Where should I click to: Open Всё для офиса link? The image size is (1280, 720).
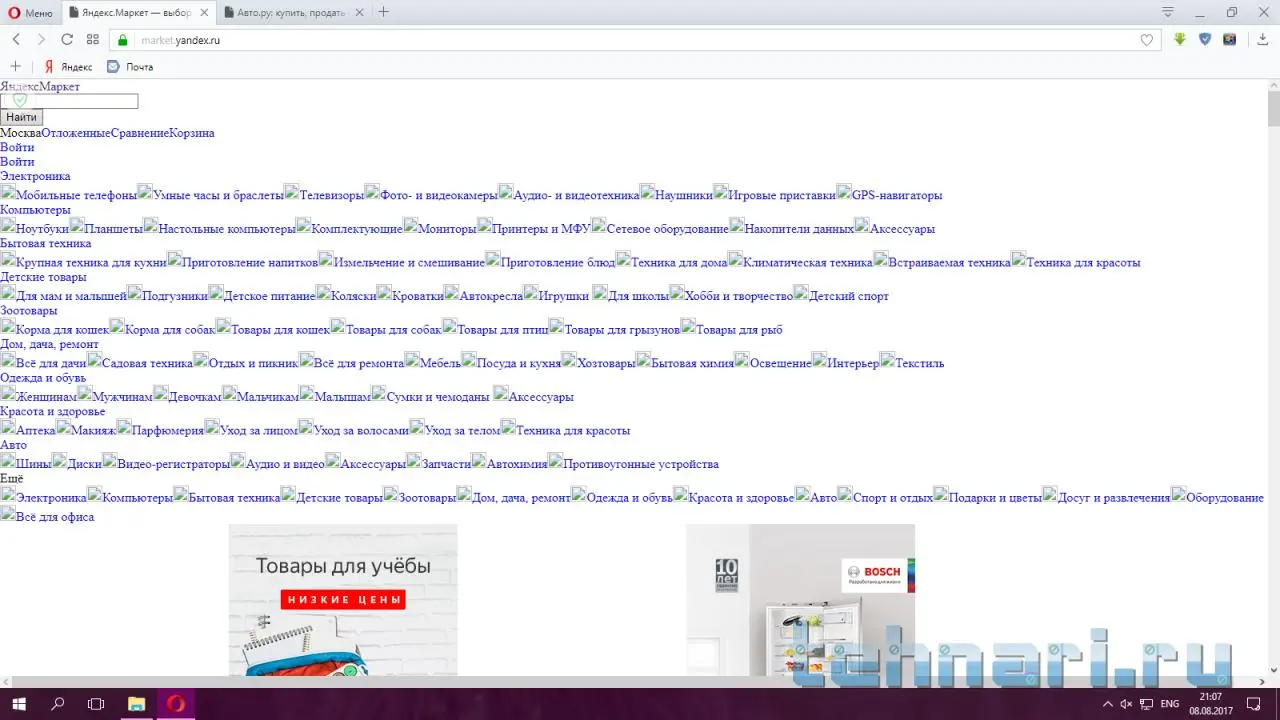click(x=55, y=517)
